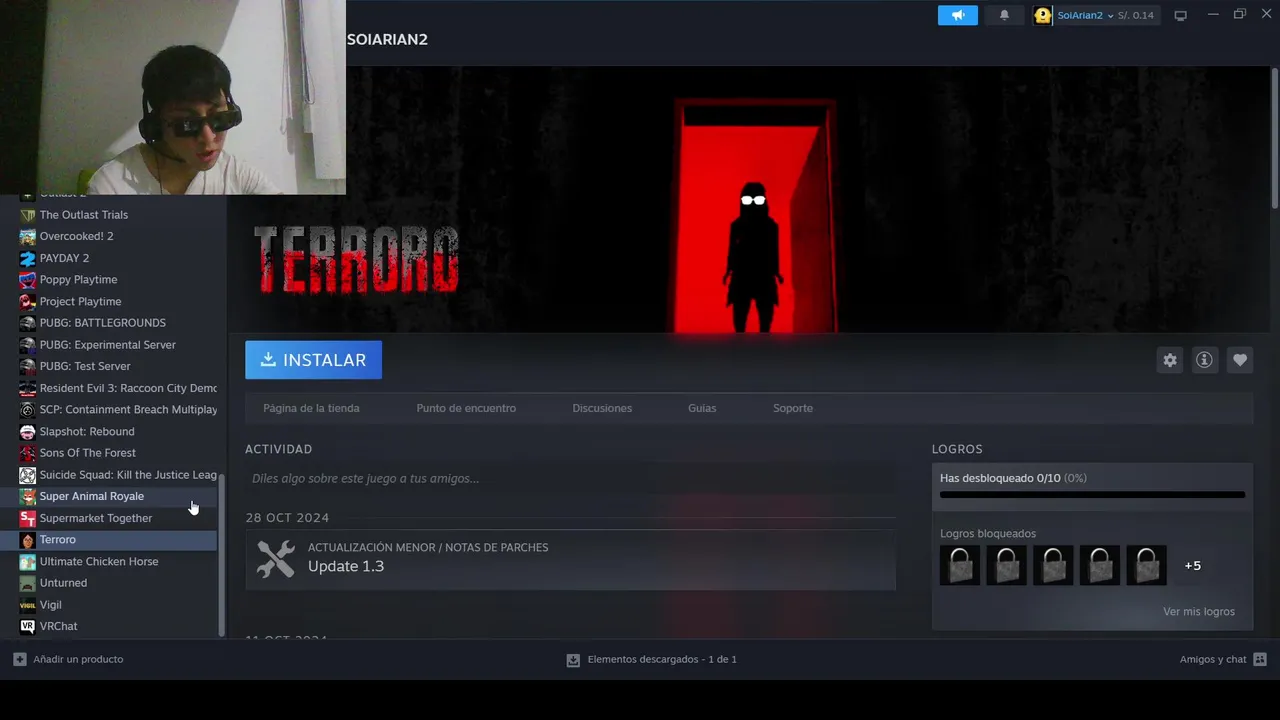Open the Discusiones tab
Viewport: 1280px width, 720px height.
point(602,408)
